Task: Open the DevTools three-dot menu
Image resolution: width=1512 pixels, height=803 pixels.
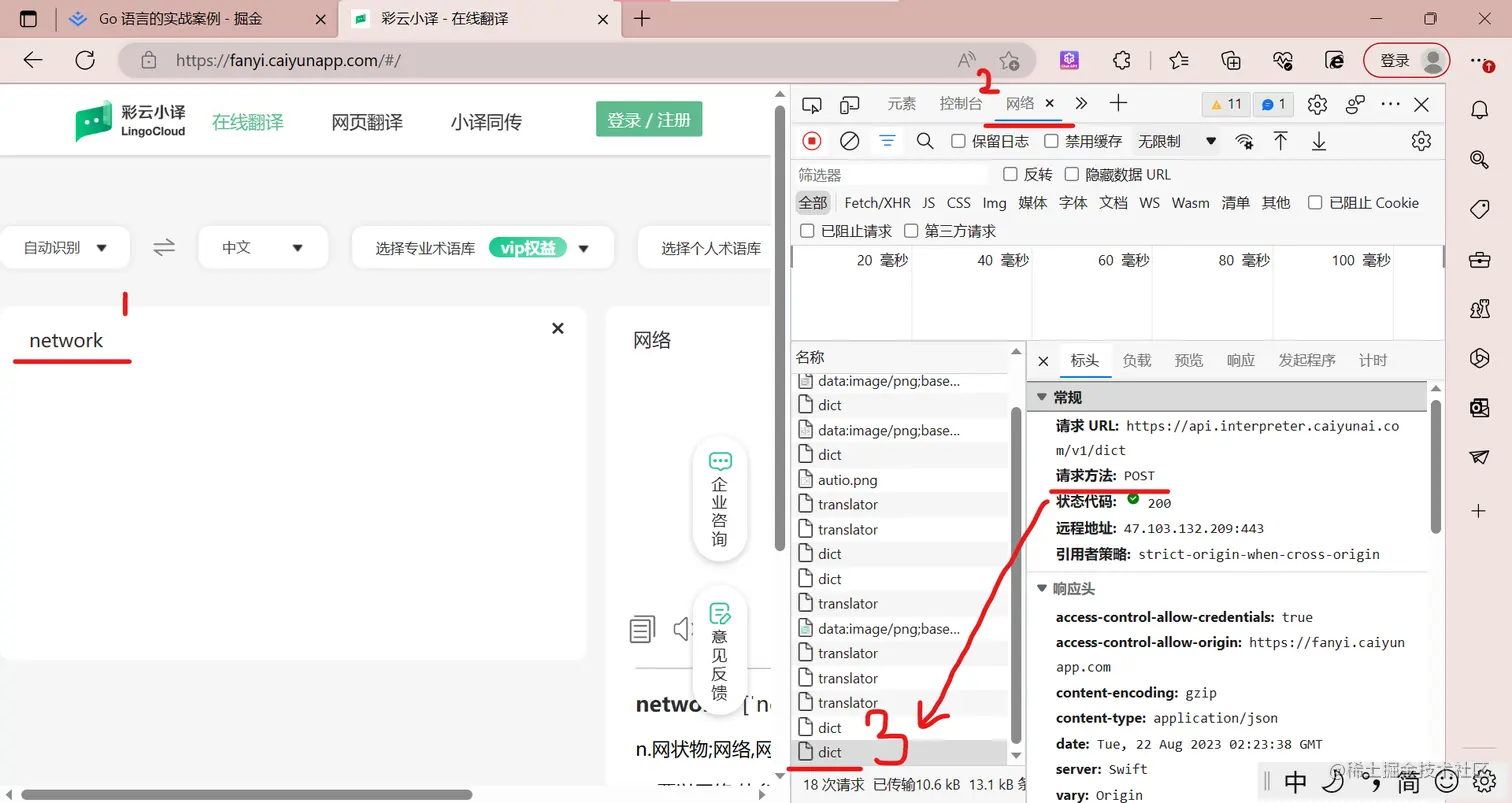Action: pos(1390,104)
